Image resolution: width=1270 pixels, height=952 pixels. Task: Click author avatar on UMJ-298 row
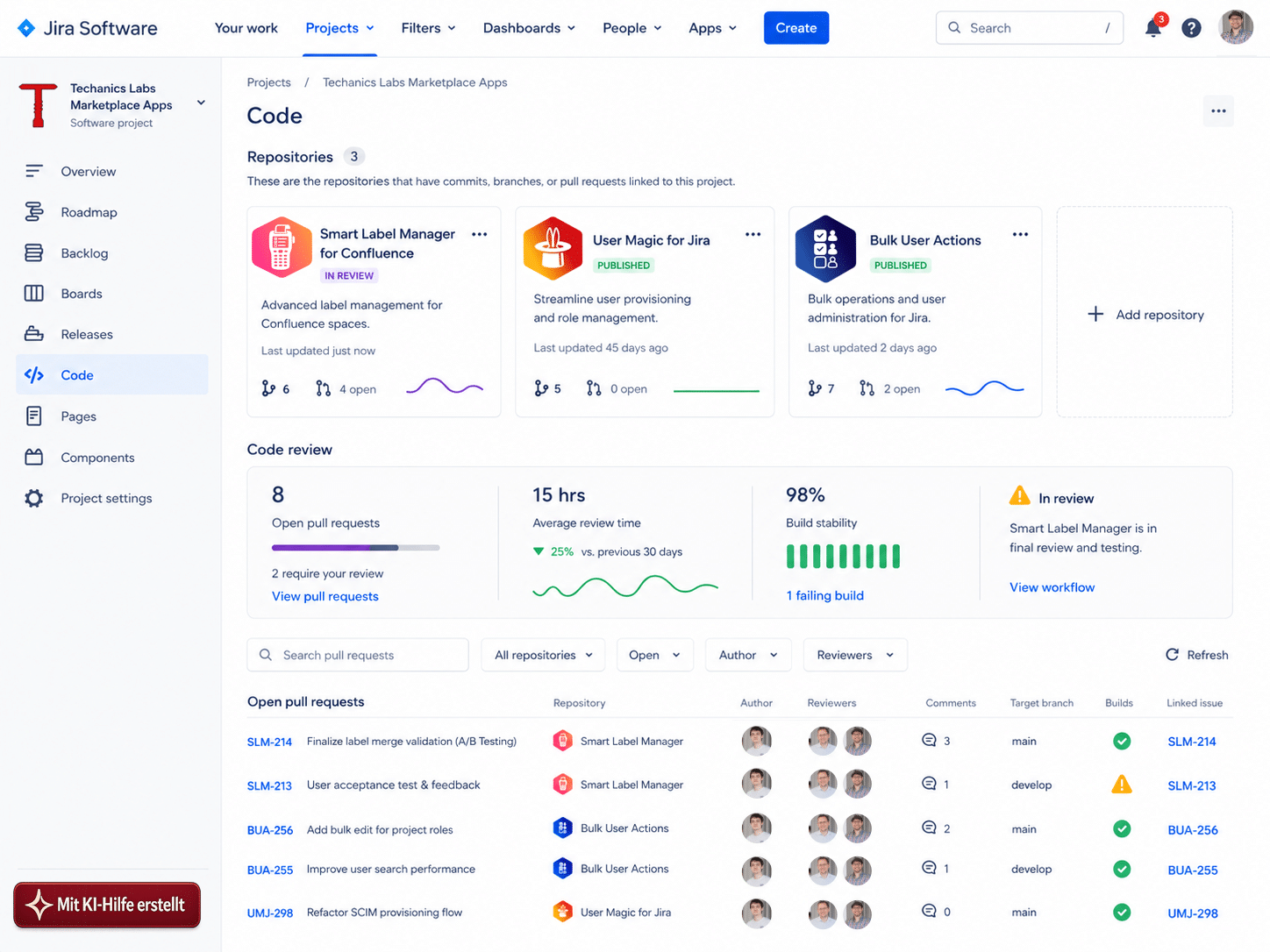point(756,913)
